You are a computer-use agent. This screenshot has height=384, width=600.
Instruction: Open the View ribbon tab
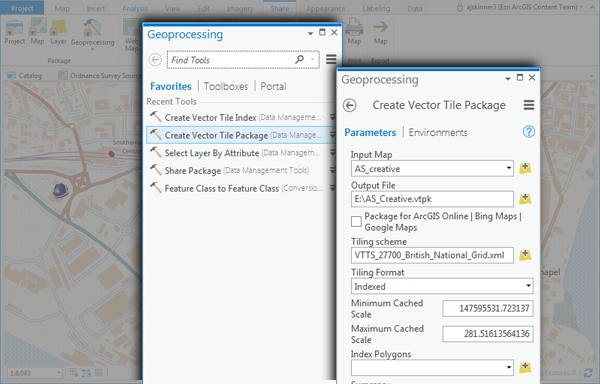pyautogui.click(x=172, y=8)
